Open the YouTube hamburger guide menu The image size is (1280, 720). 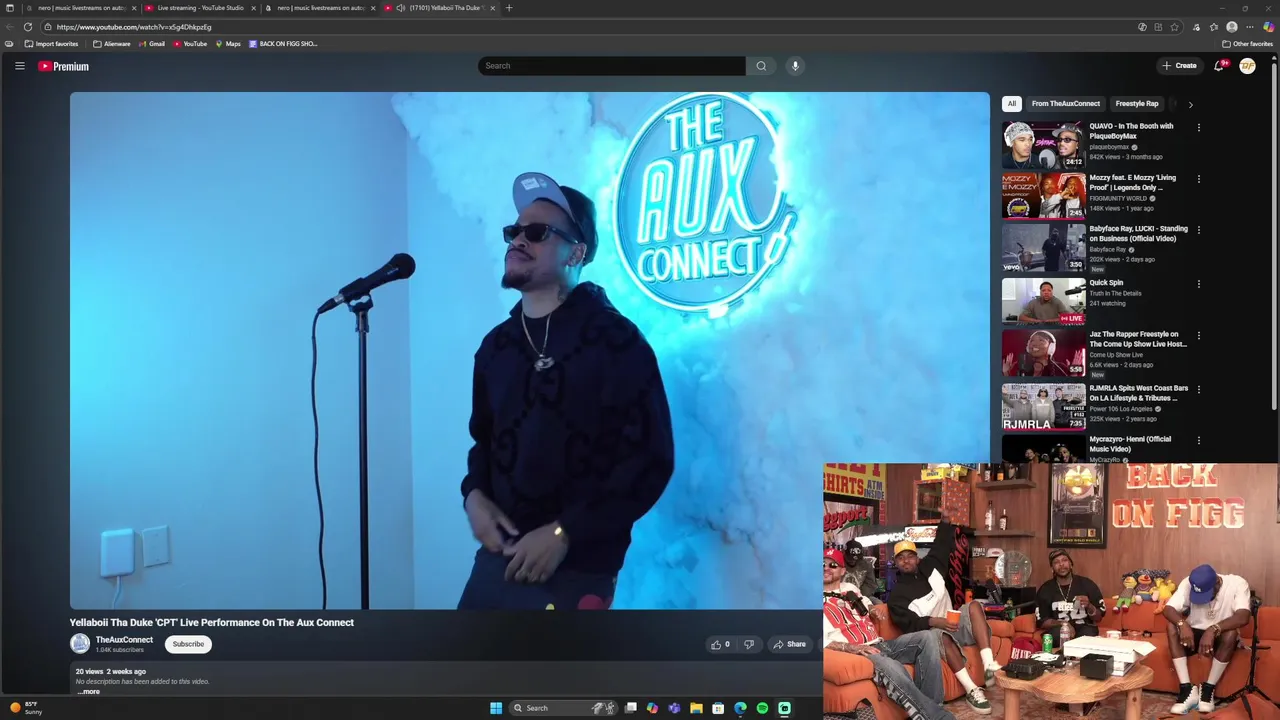tap(19, 66)
